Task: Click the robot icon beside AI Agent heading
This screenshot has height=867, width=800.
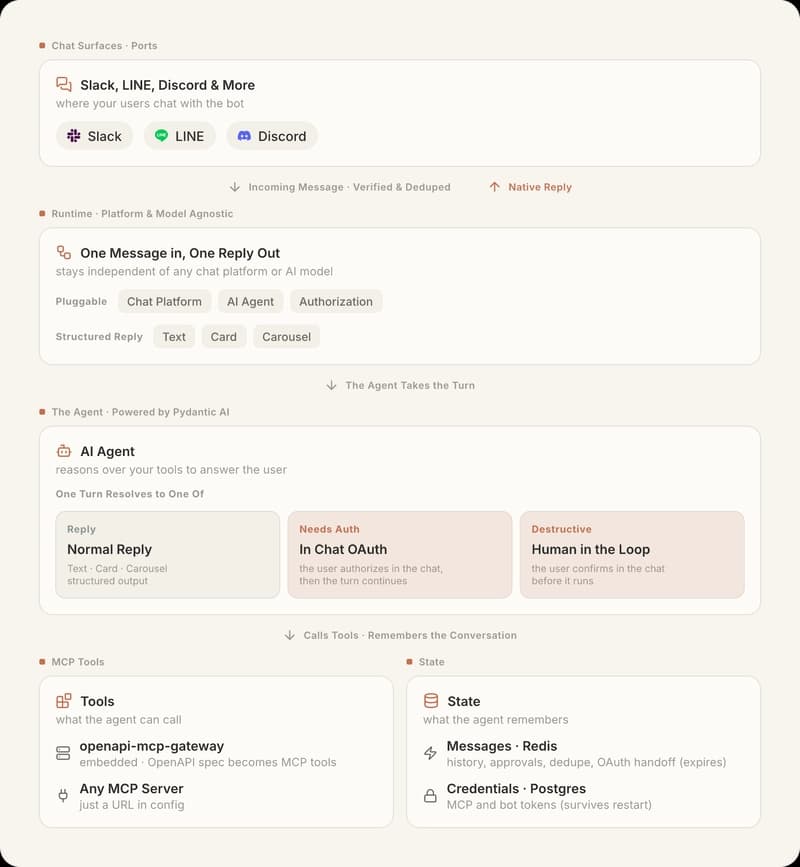Action: click(64, 451)
